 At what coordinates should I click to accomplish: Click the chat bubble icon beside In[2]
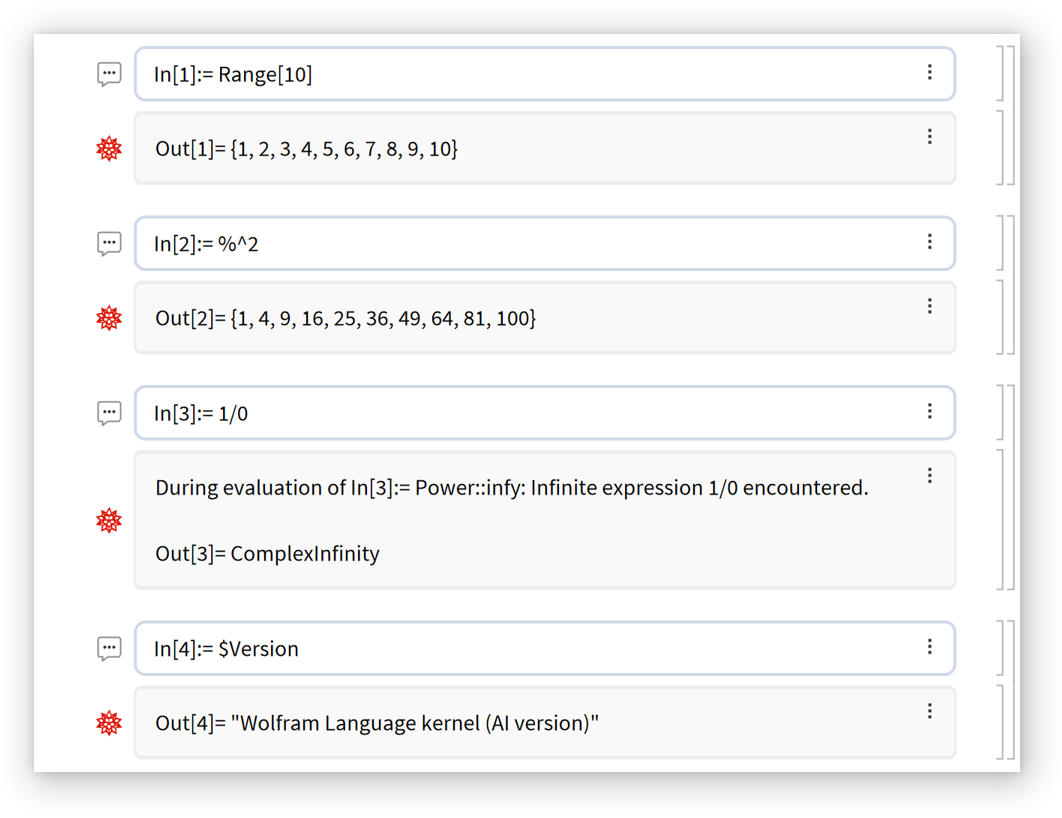[109, 243]
